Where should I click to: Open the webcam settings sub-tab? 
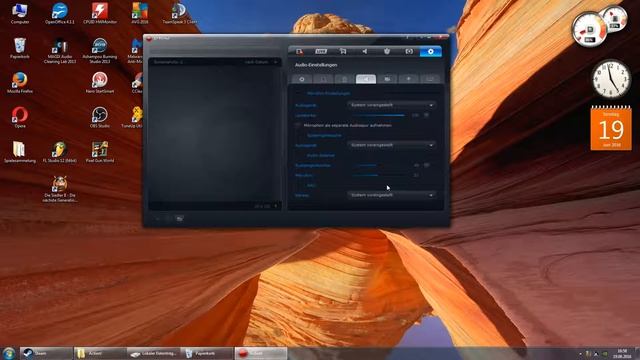pos(387,79)
